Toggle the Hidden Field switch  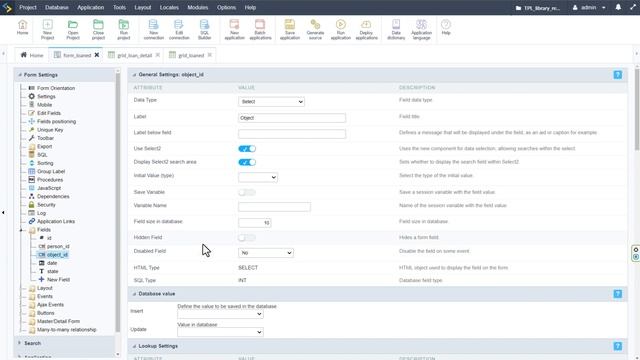(x=247, y=238)
